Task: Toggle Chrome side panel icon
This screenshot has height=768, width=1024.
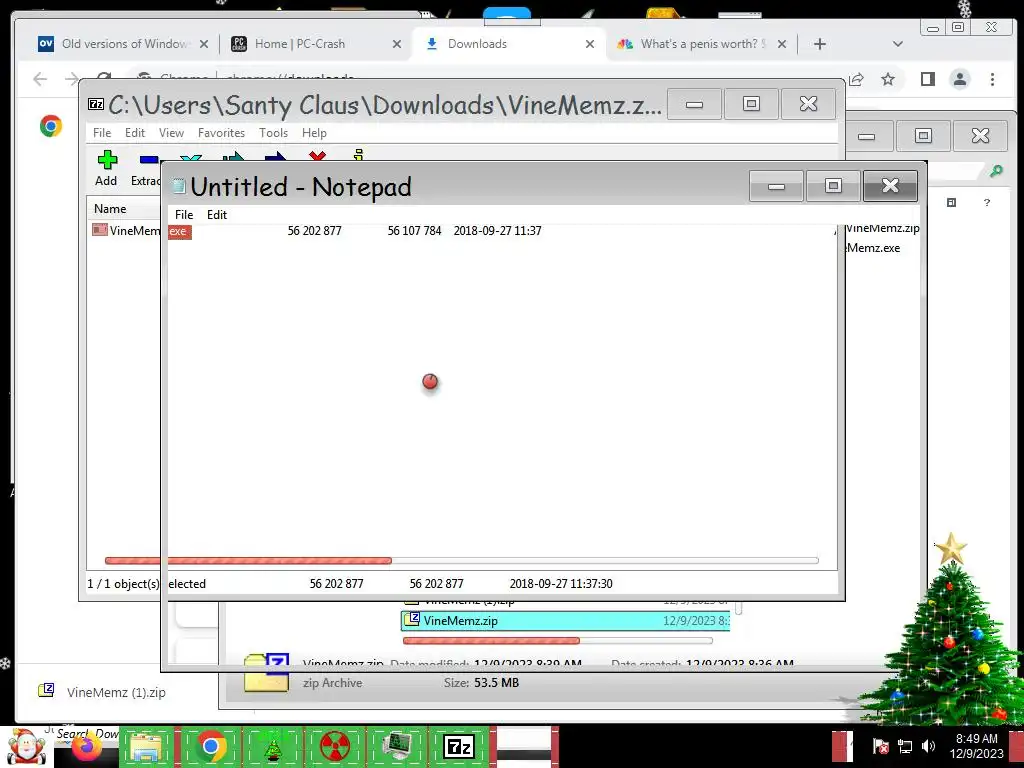Action: pyautogui.click(x=927, y=79)
